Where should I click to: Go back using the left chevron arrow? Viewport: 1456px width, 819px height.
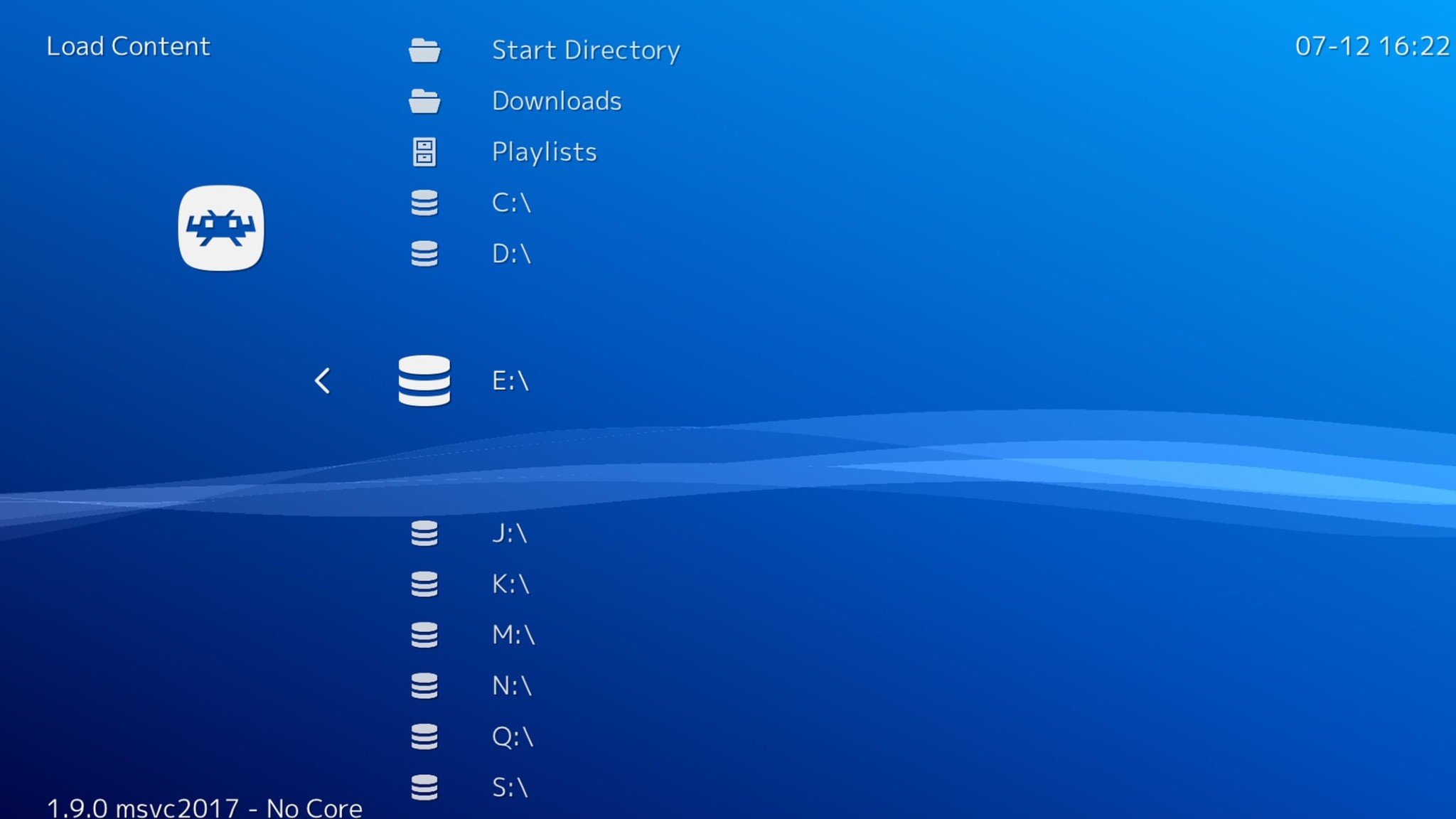click(x=322, y=381)
